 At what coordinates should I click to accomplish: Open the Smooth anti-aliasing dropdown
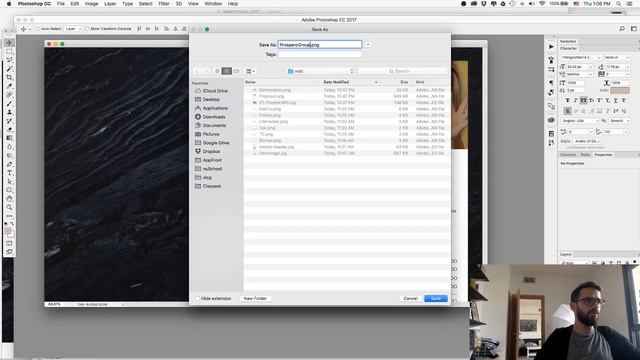619,121
